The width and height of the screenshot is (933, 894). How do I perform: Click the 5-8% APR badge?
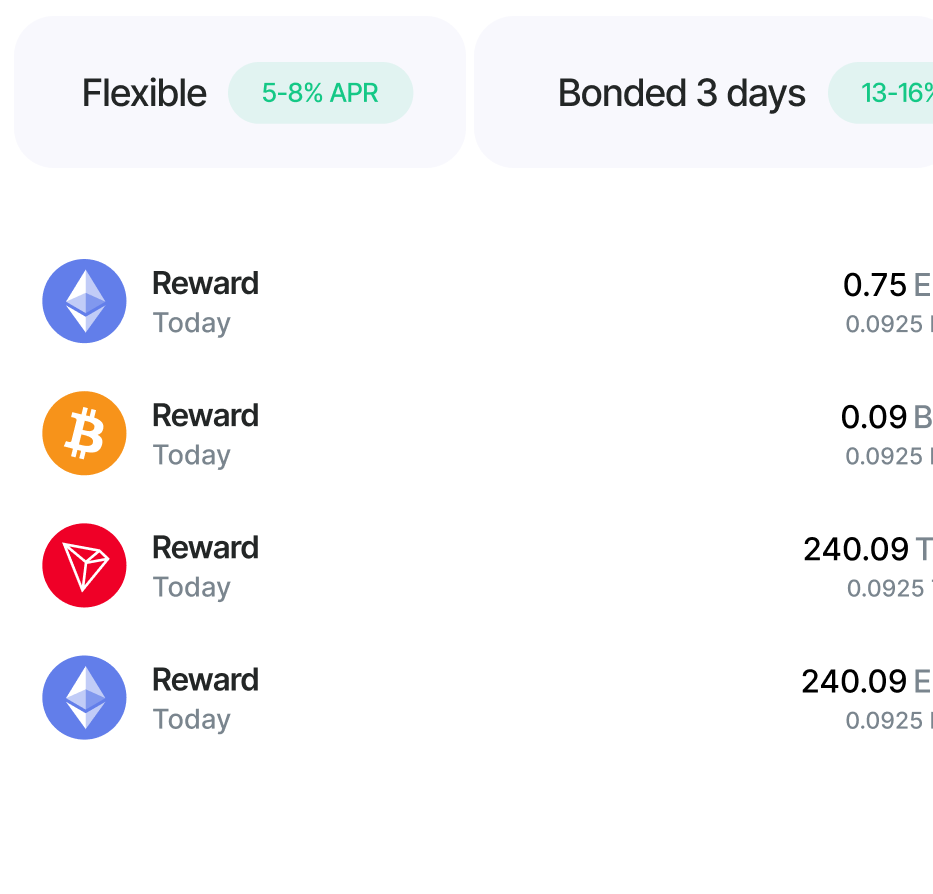point(320,93)
